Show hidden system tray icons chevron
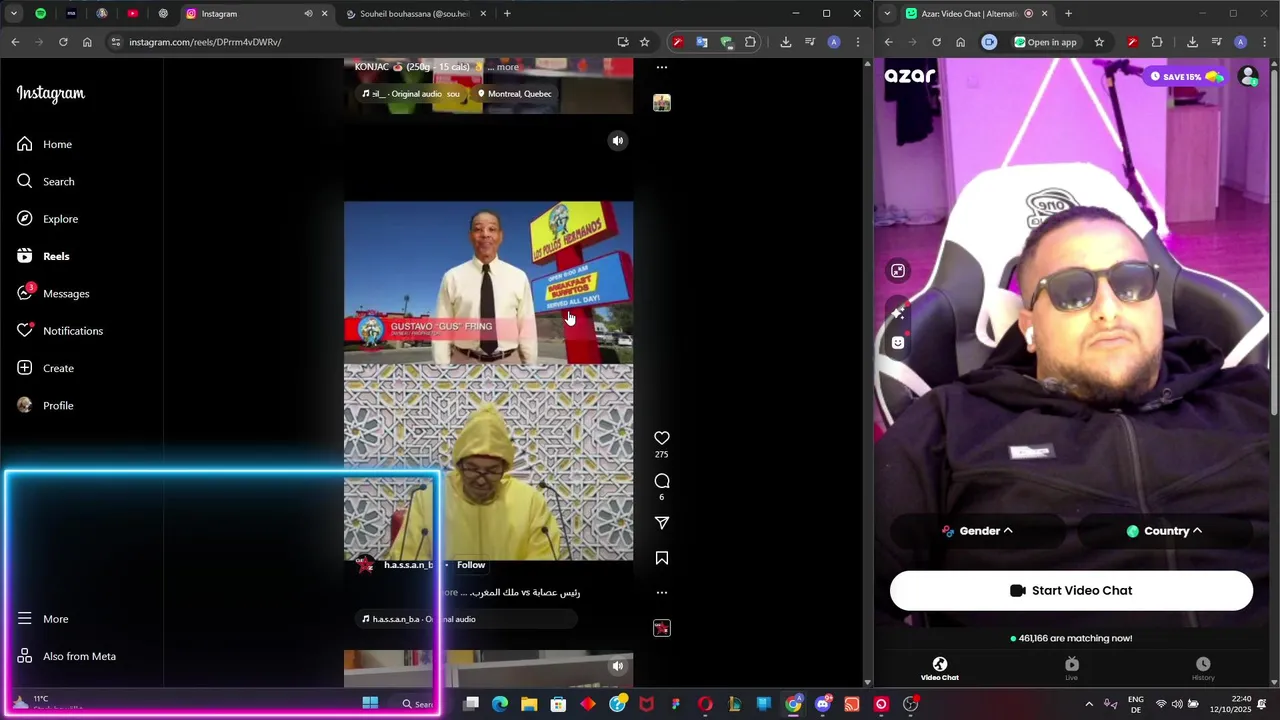This screenshot has width=1280, height=720. click(x=1089, y=704)
